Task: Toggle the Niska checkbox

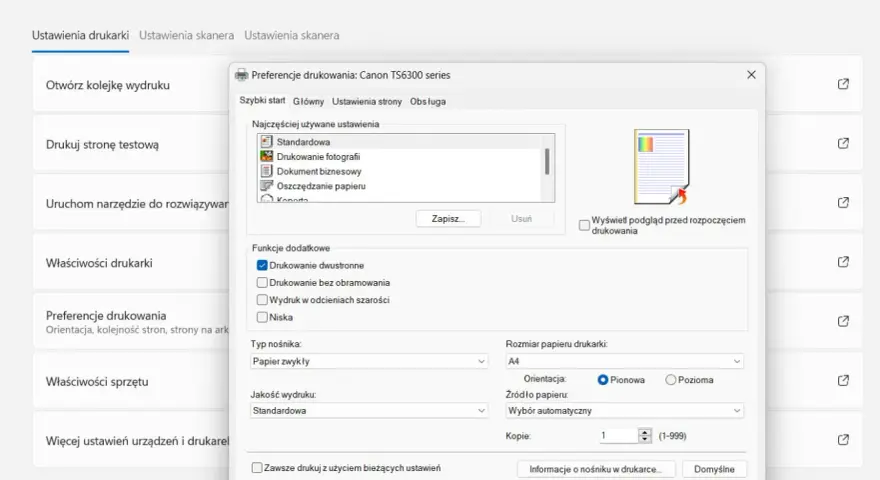Action: 262,317
